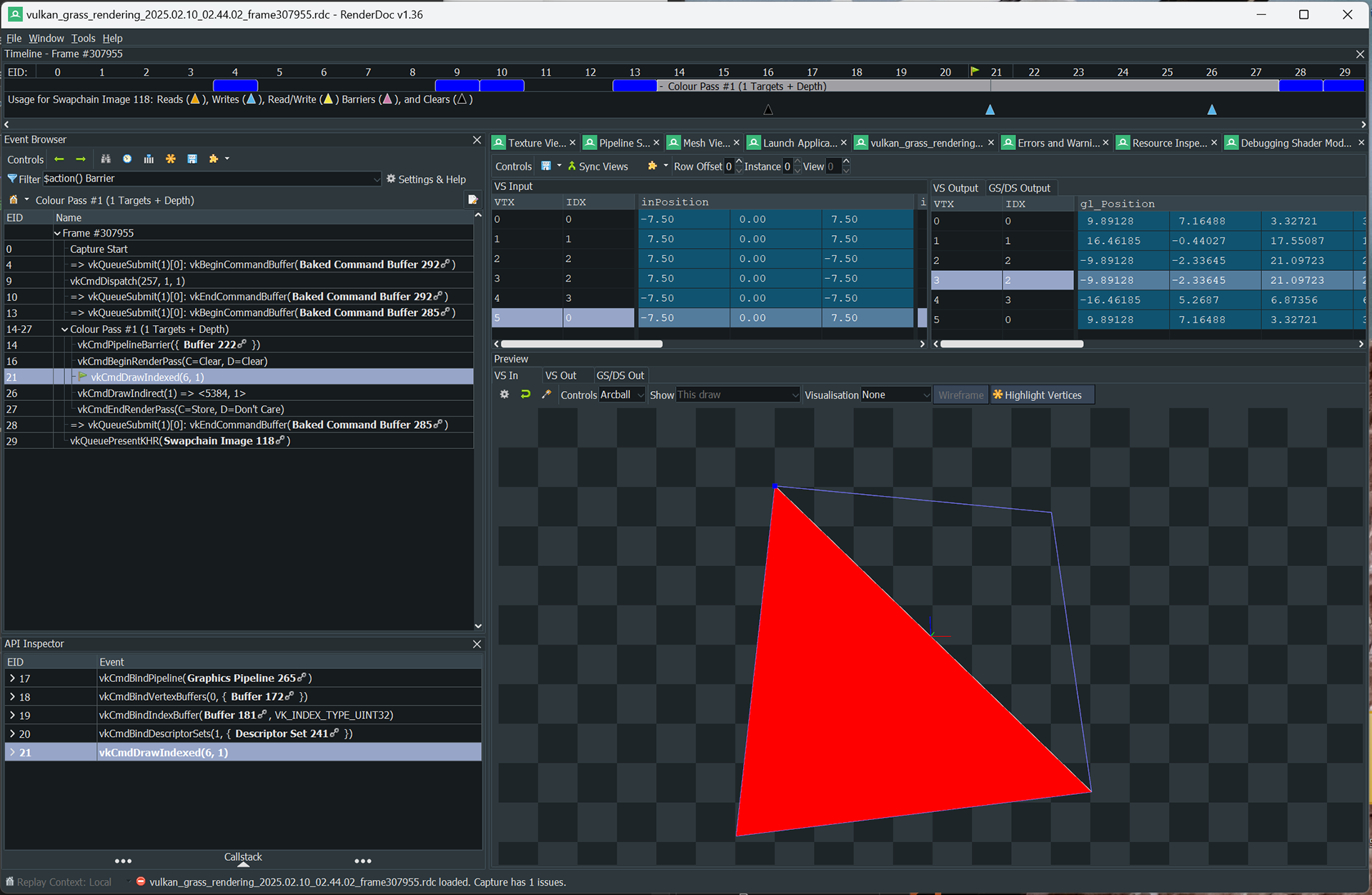
Task: Expand API Inspector event 19 row
Action: [12, 715]
